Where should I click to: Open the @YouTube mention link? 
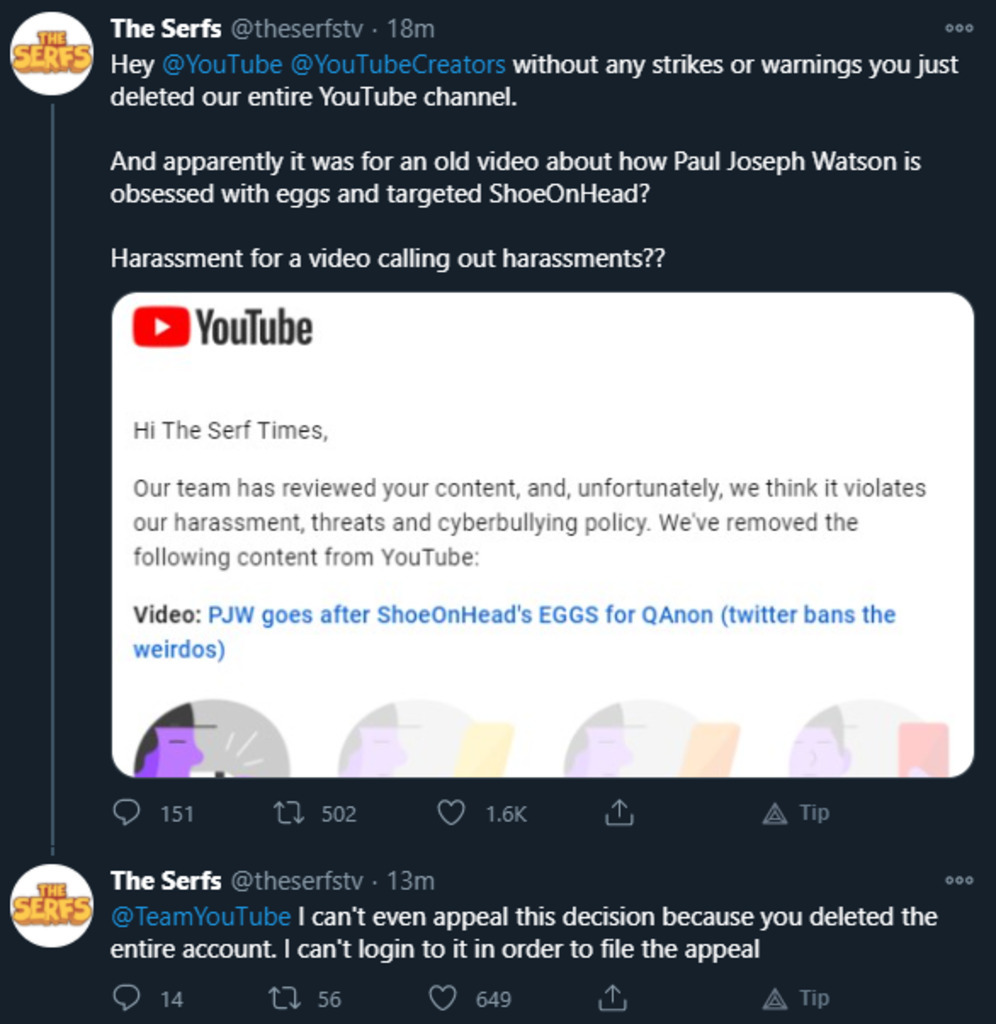[219, 65]
